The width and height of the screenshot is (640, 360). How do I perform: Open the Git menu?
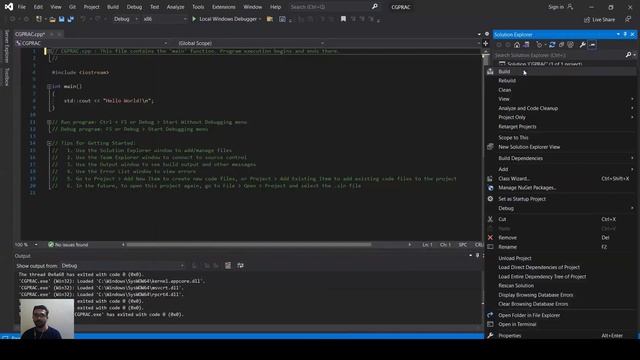(72, 7)
